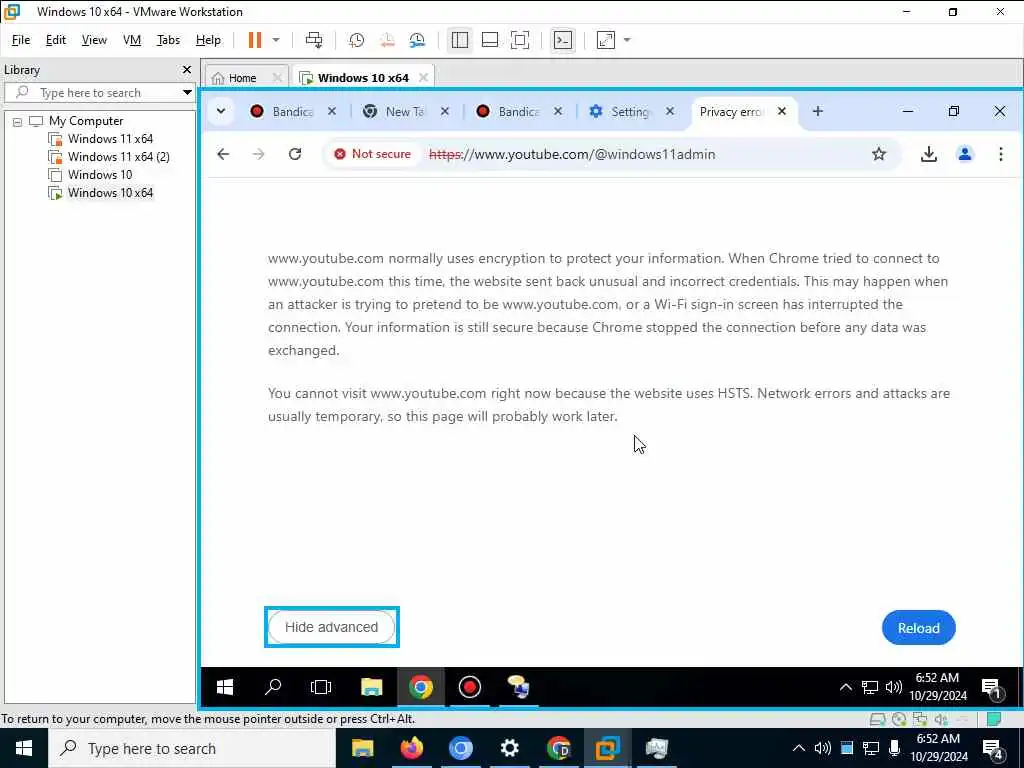
Task: Open the Tabs menu
Action: tap(168, 40)
